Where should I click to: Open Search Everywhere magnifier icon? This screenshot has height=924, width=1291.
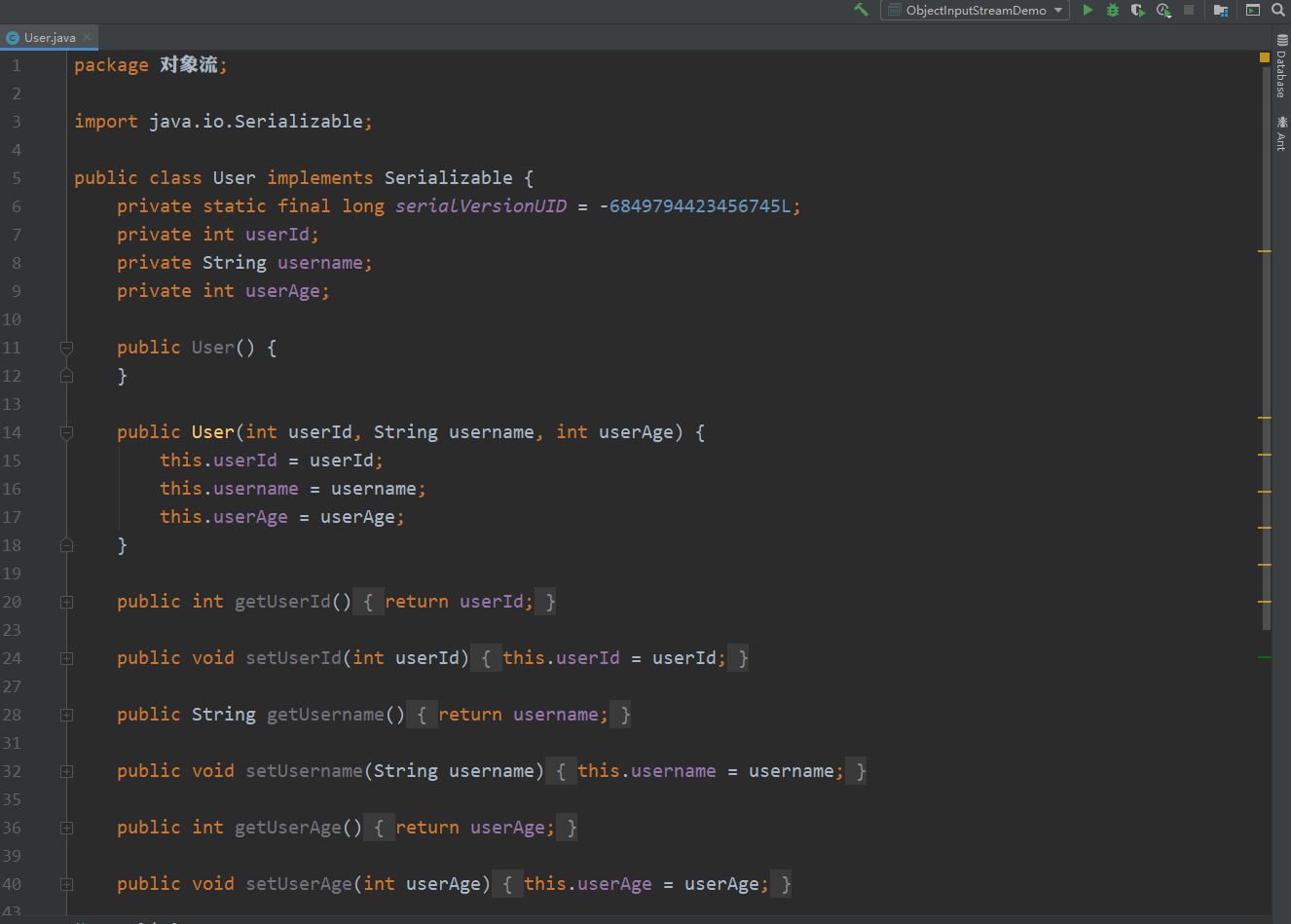1278,10
